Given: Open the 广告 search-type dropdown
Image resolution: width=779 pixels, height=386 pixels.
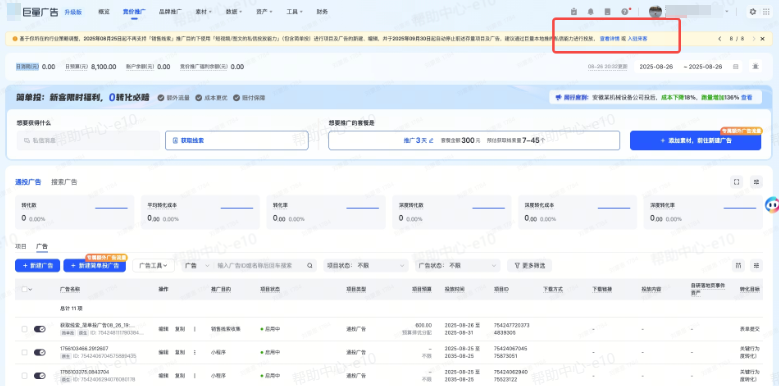Looking at the screenshot, I should (x=197, y=266).
